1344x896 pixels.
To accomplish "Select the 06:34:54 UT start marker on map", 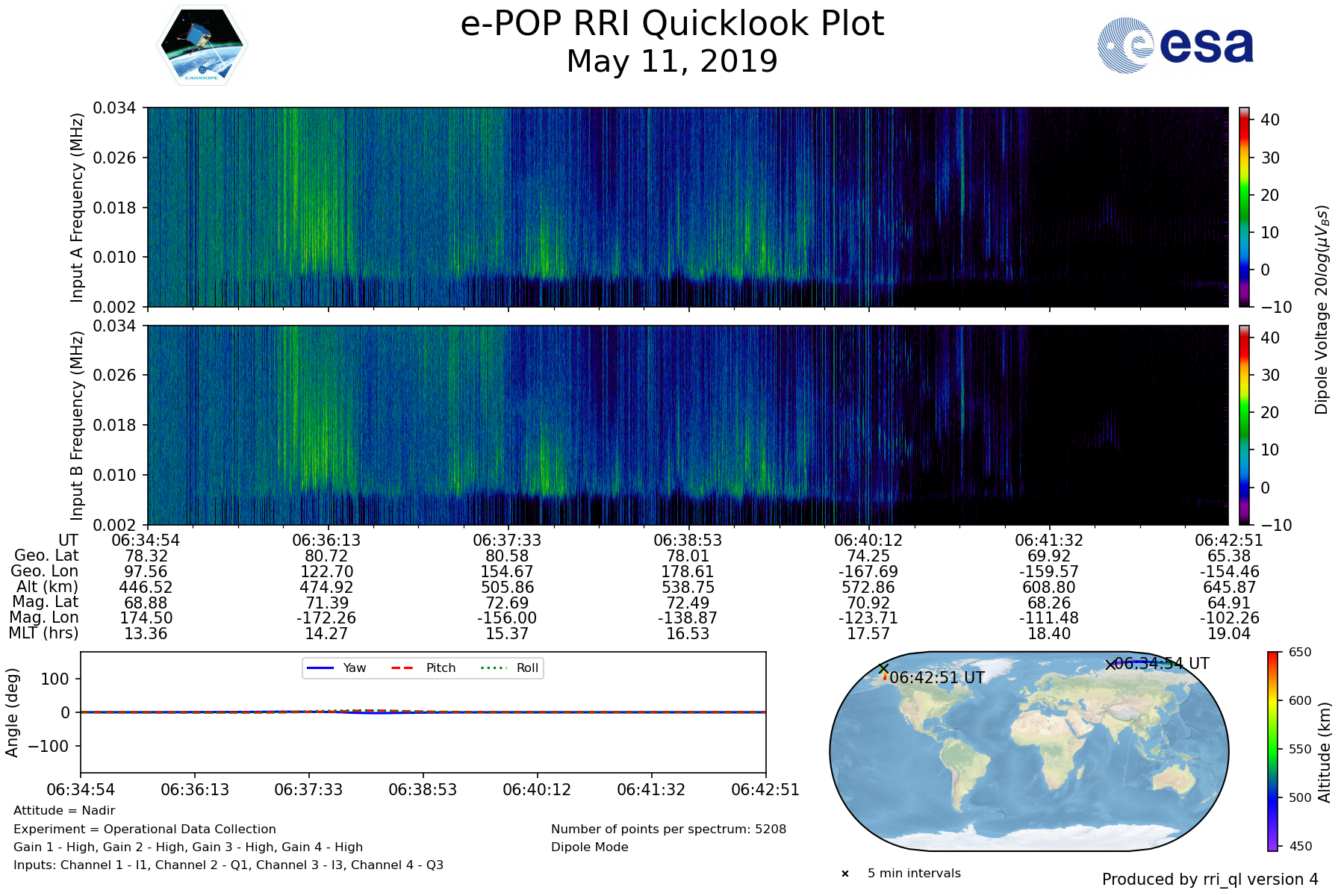I will [x=1110, y=664].
